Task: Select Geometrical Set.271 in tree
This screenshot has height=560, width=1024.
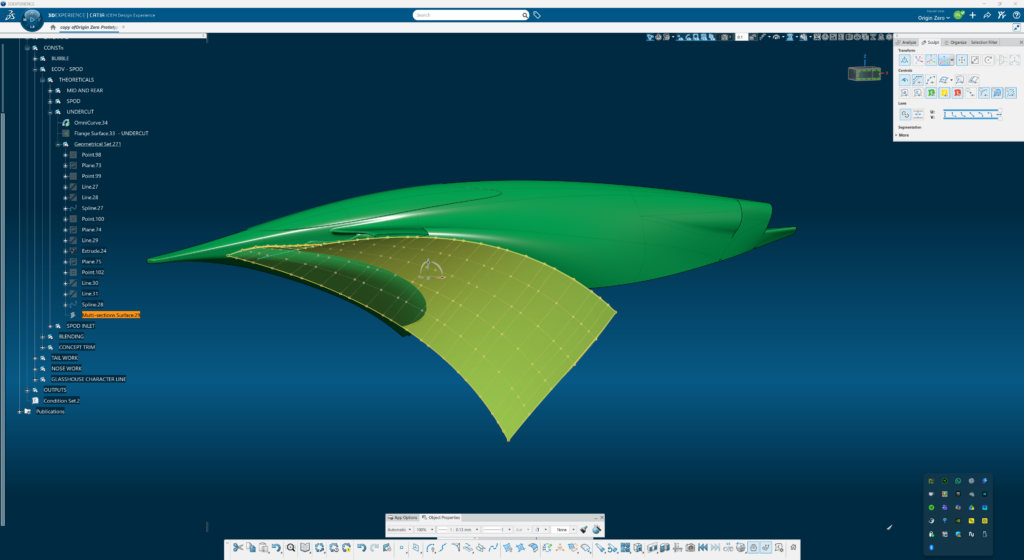Action: pos(97,144)
